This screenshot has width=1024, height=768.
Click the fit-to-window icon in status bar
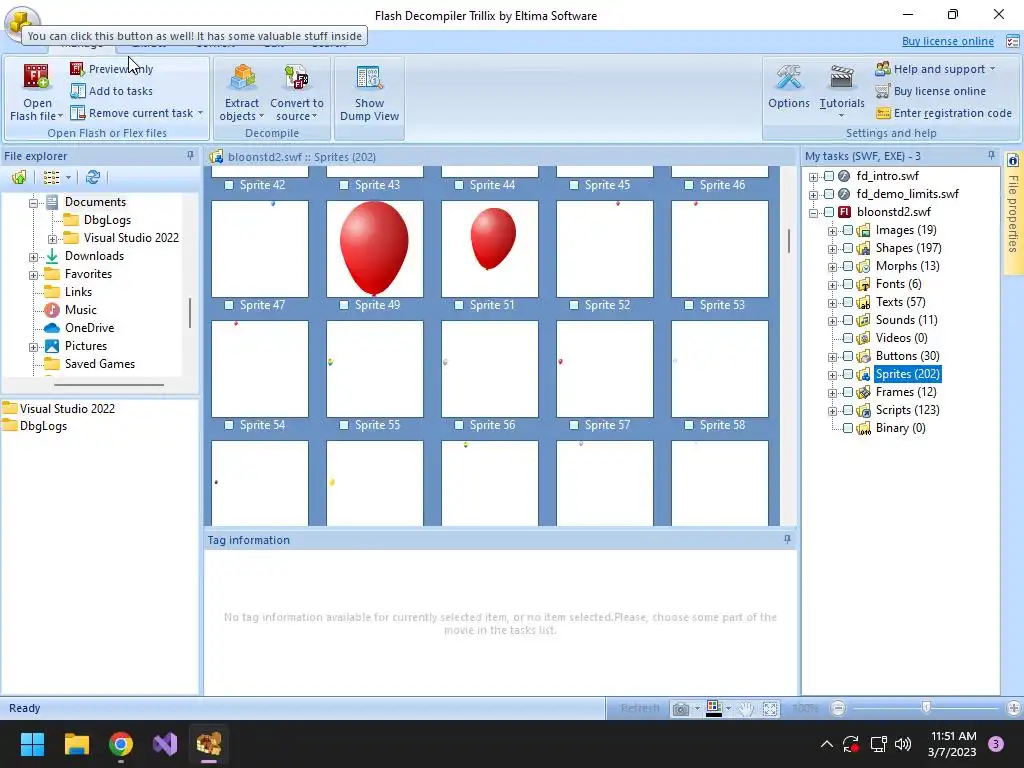(771, 709)
